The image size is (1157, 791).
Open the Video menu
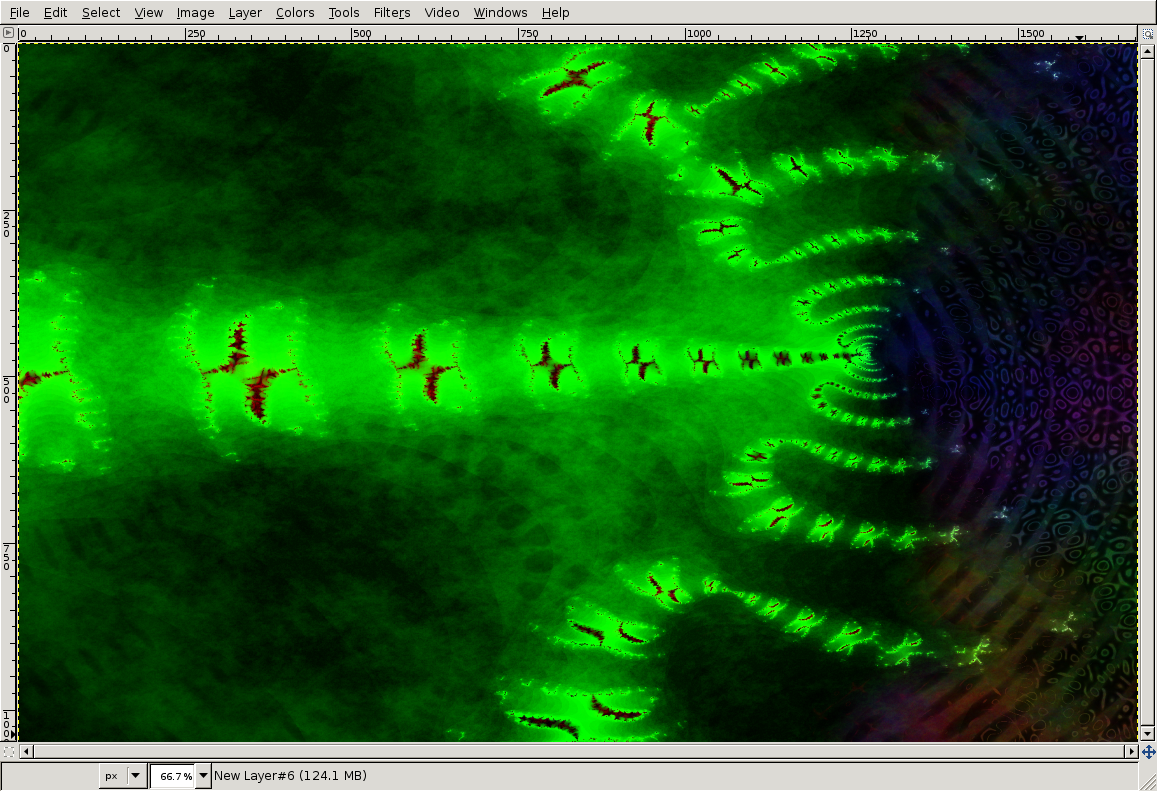442,13
